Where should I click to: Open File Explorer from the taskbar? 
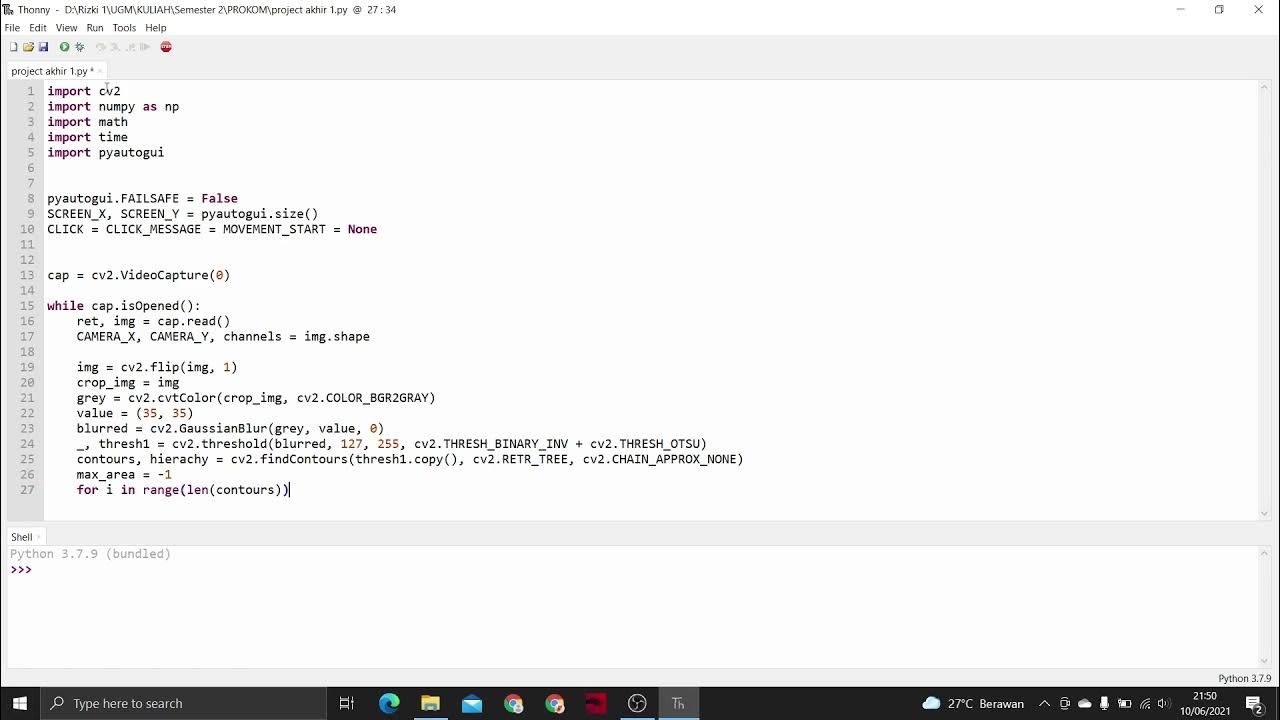(x=430, y=703)
